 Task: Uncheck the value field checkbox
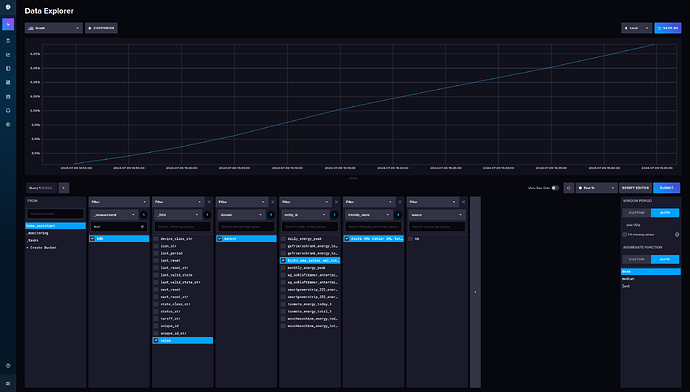click(156, 341)
